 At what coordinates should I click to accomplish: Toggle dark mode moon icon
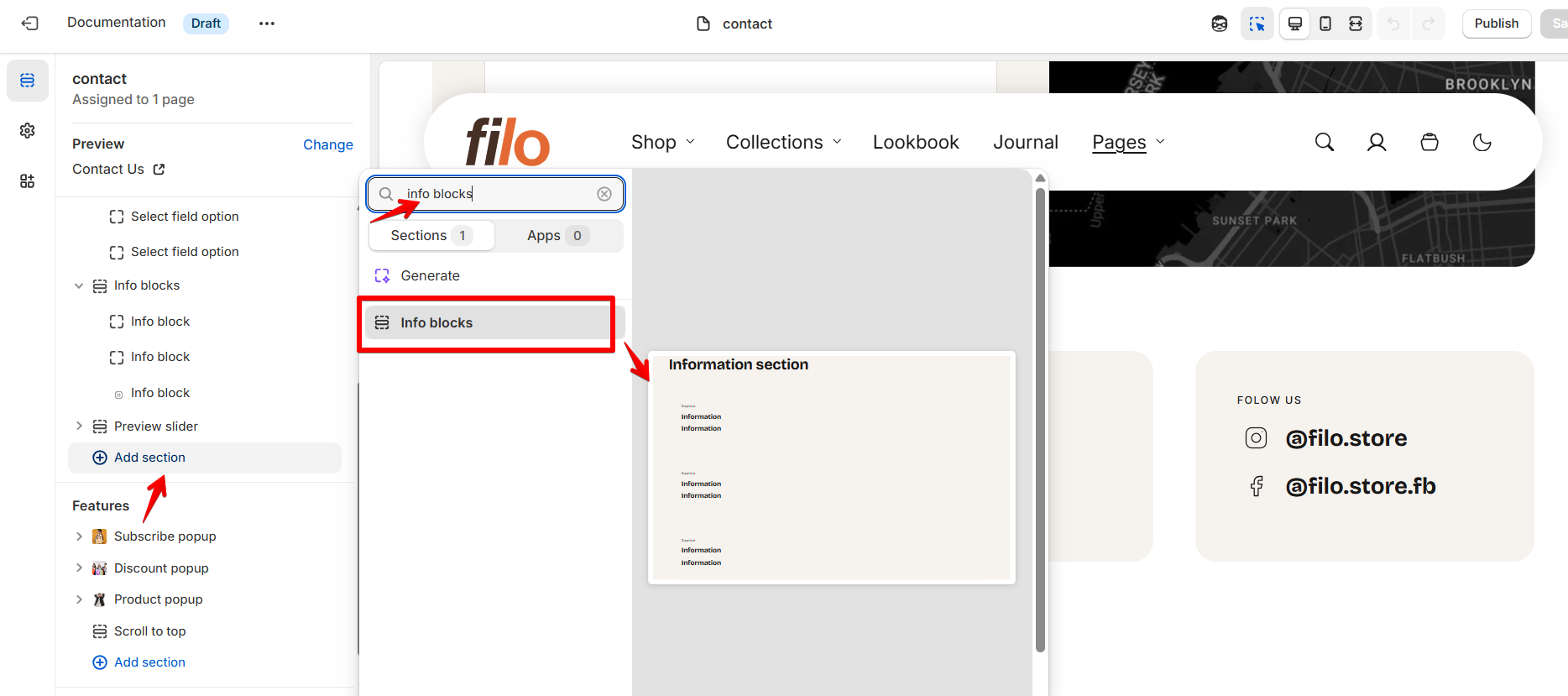1482,143
